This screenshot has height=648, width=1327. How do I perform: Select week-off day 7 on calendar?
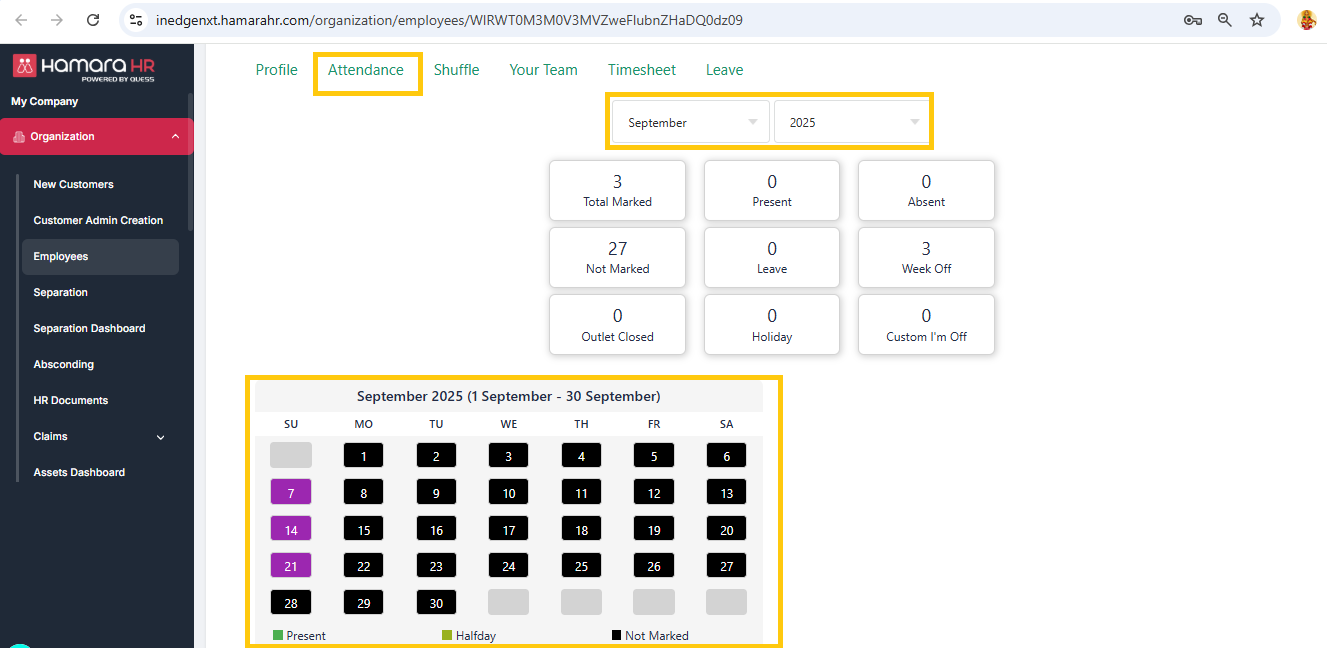pos(291,492)
